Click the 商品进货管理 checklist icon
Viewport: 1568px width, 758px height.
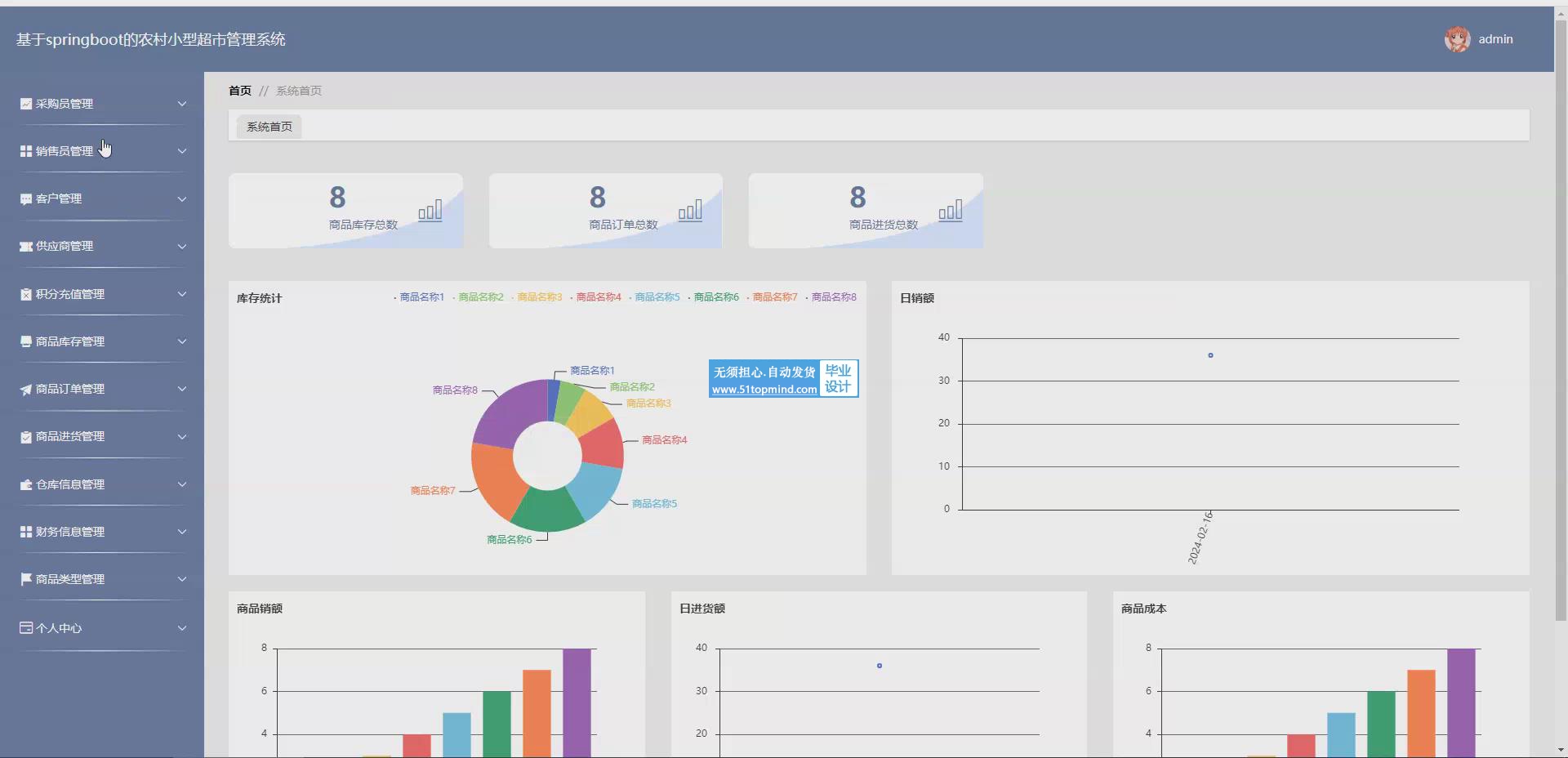tap(26, 436)
